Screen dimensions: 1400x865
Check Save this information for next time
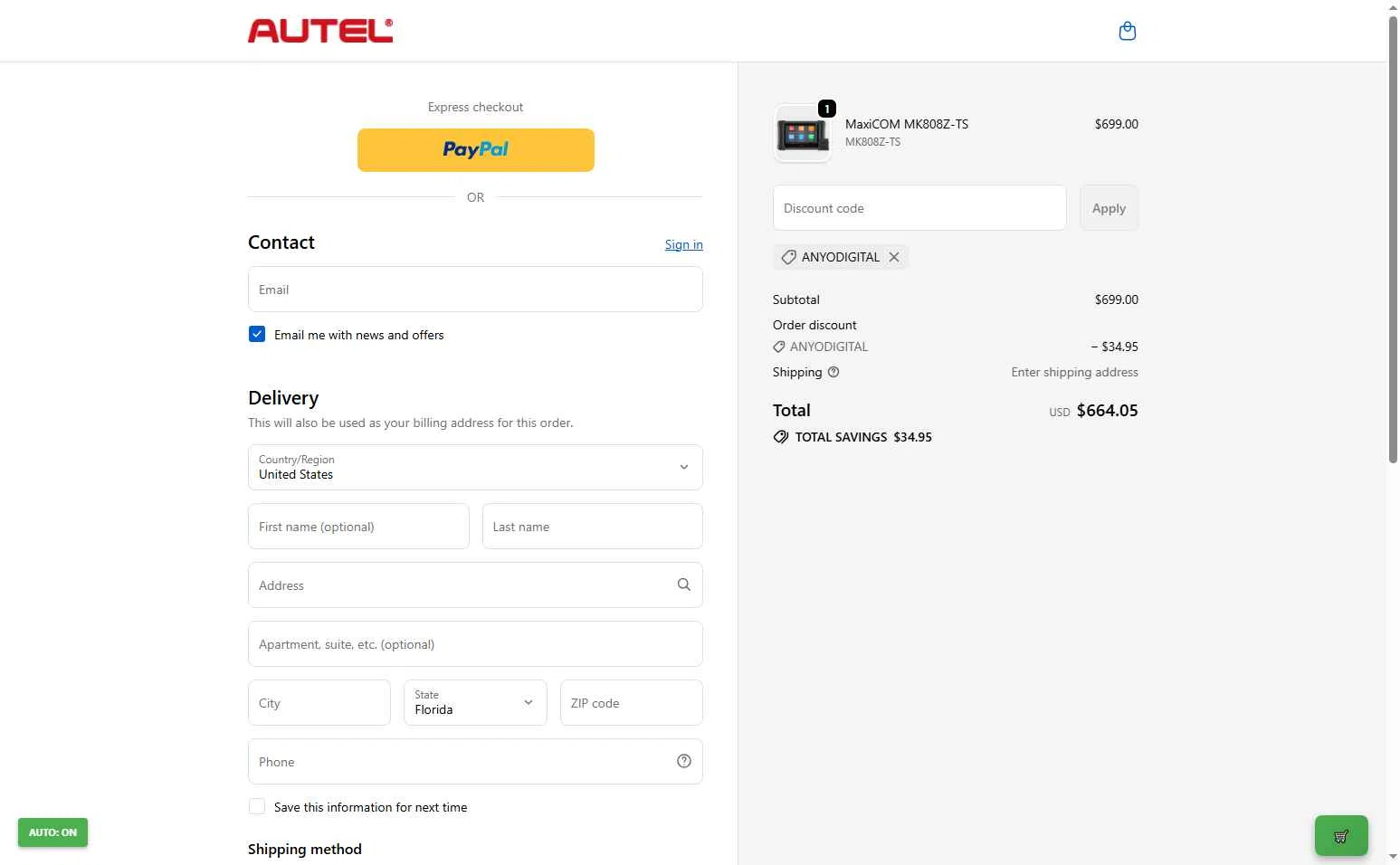pos(257,806)
